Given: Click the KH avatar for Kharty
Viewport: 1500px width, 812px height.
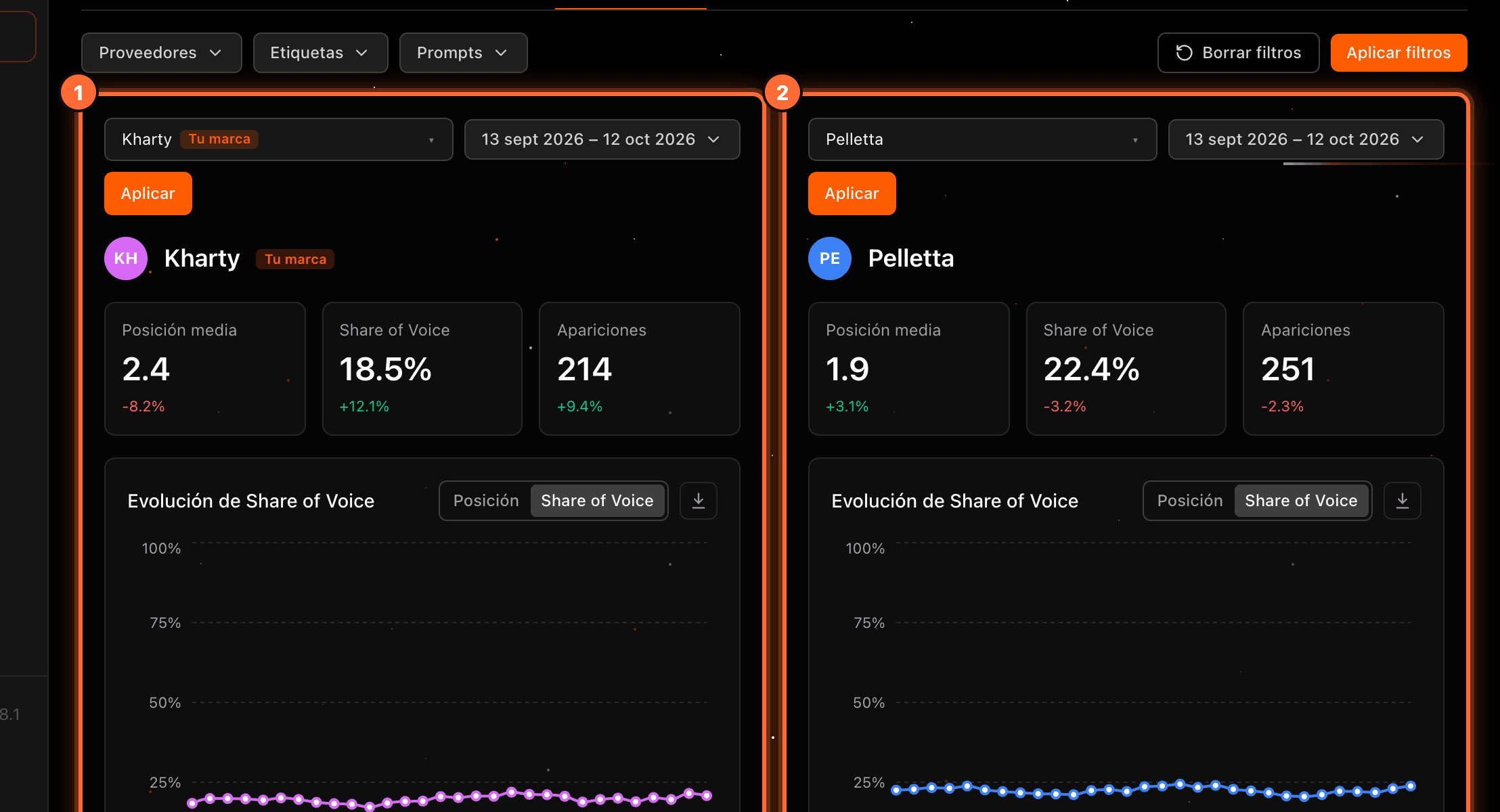Looking at the screenshot, I should (x=126, y=258).
